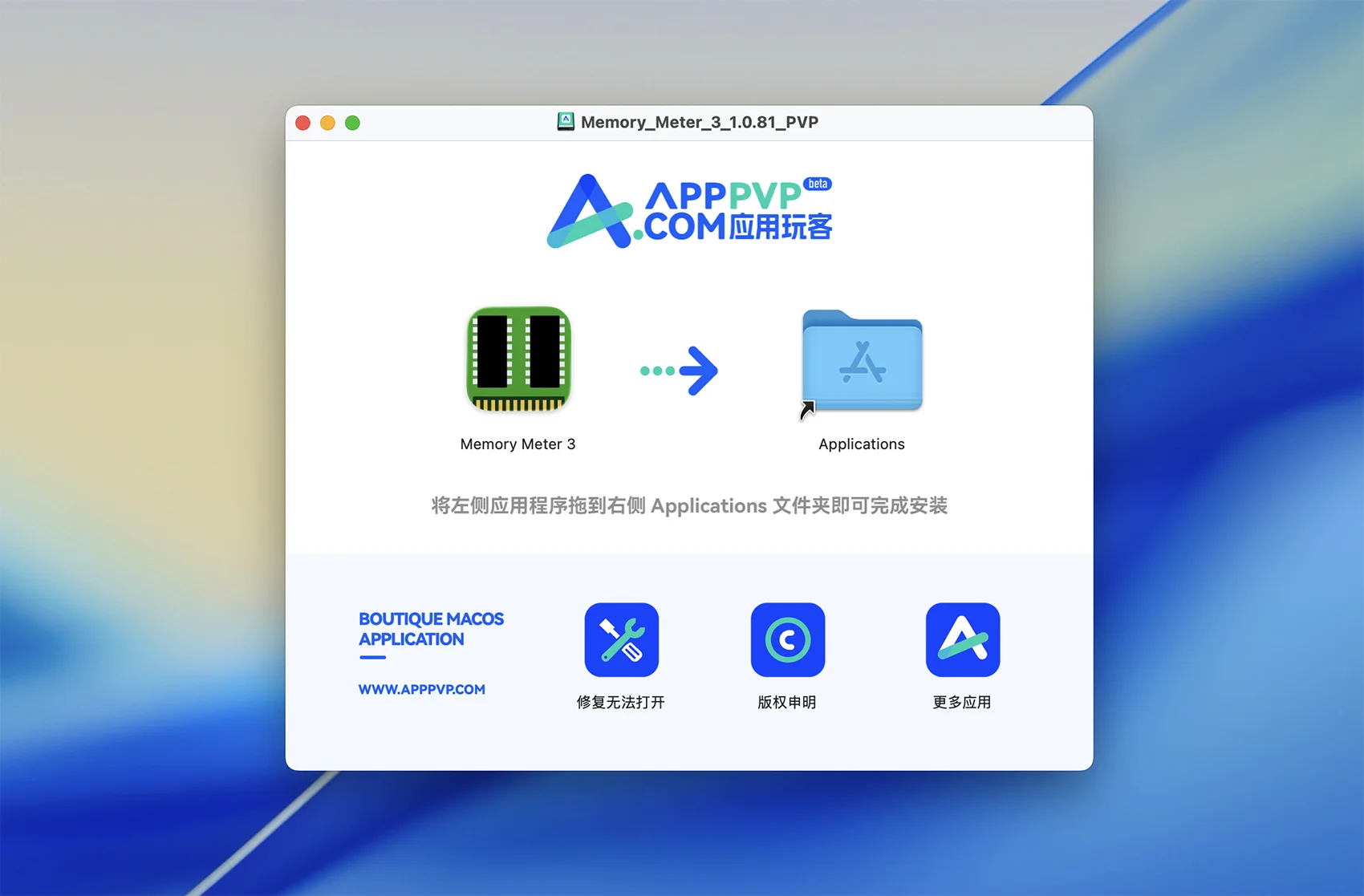Click the "Memory Meter 3" file name label
Image resolution: width=1364 pixels, height=896 pixels.
click(x=518, y=444)
